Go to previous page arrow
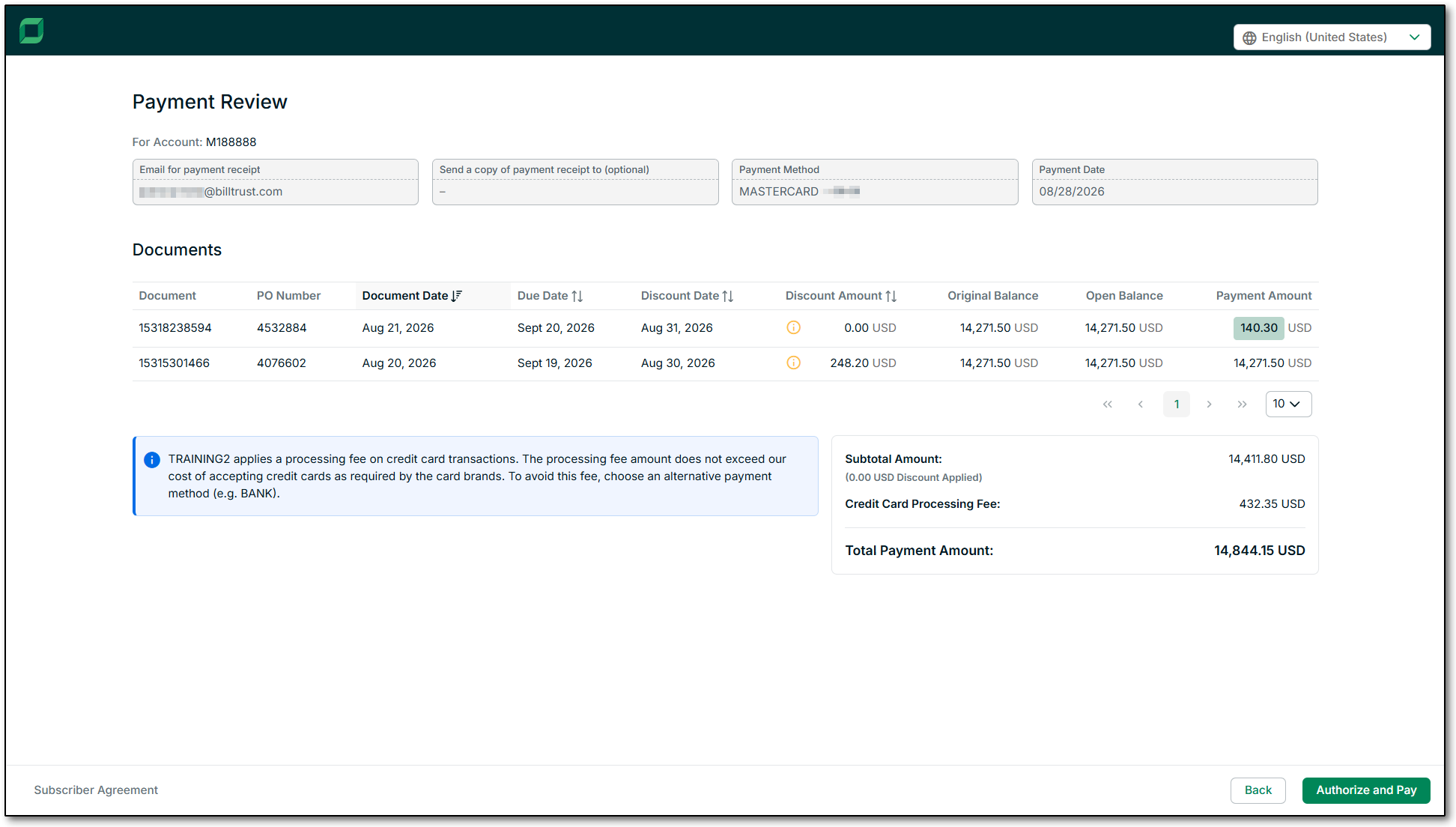Viewport: 1456px width, 827px height. [1141, 405]
